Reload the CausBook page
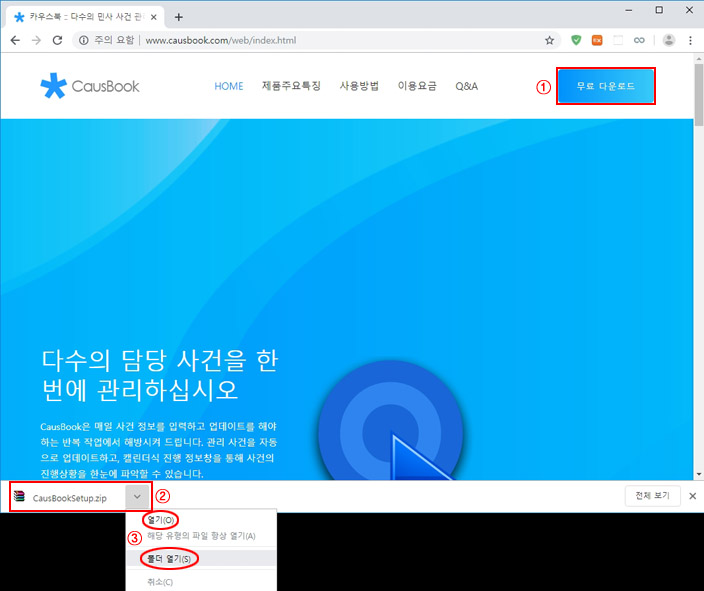 click(x=57, y=40)
